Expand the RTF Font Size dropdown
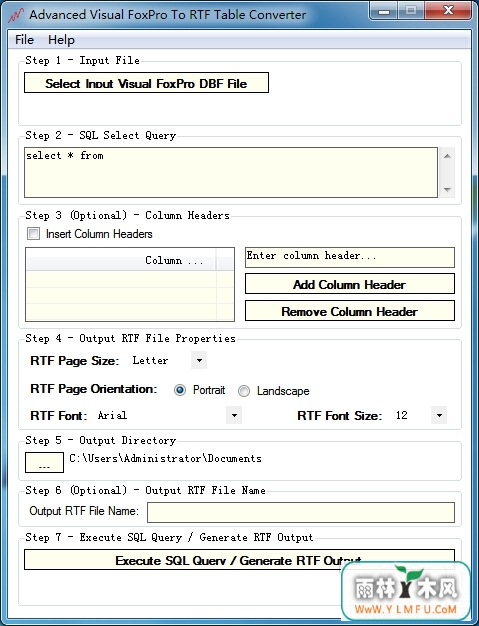Viewport: 479px width, 626px height. pyautogui.click(x=439, y=415)
